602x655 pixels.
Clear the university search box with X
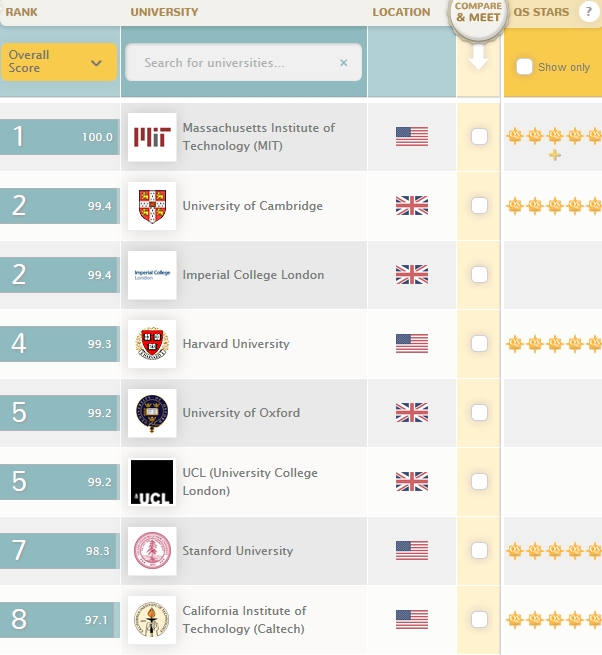344,63
